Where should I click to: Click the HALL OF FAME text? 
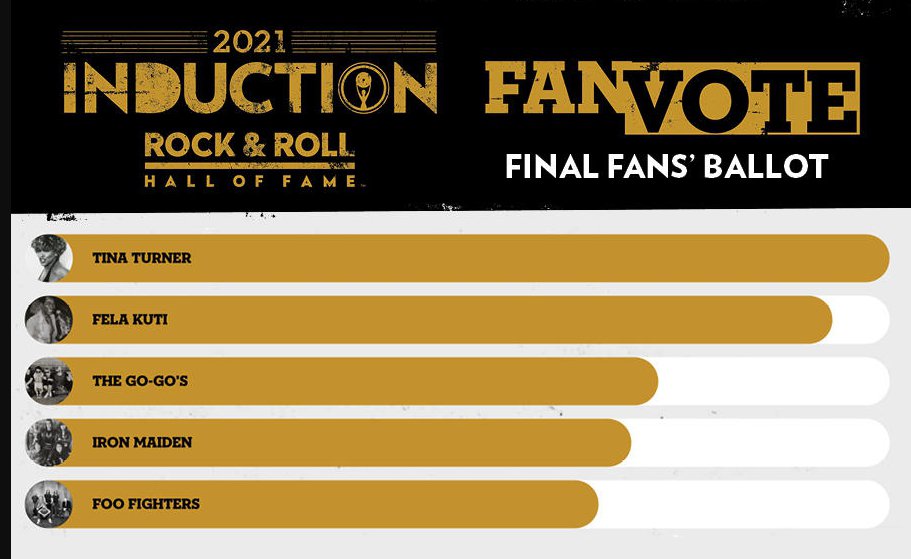(x=250, y=181)
